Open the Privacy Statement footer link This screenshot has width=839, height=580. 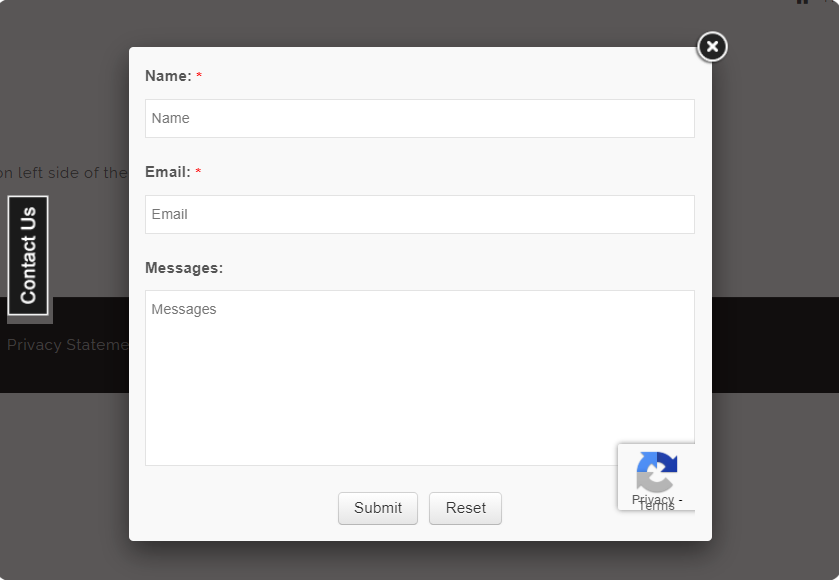pos(67,345)
